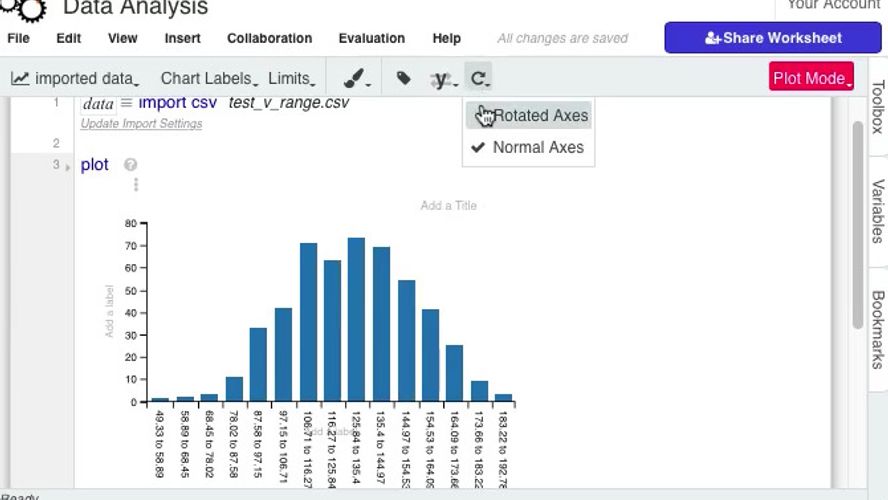888x500 pixels.
Task: Open the y axis options icon
Action: [442, 78]
